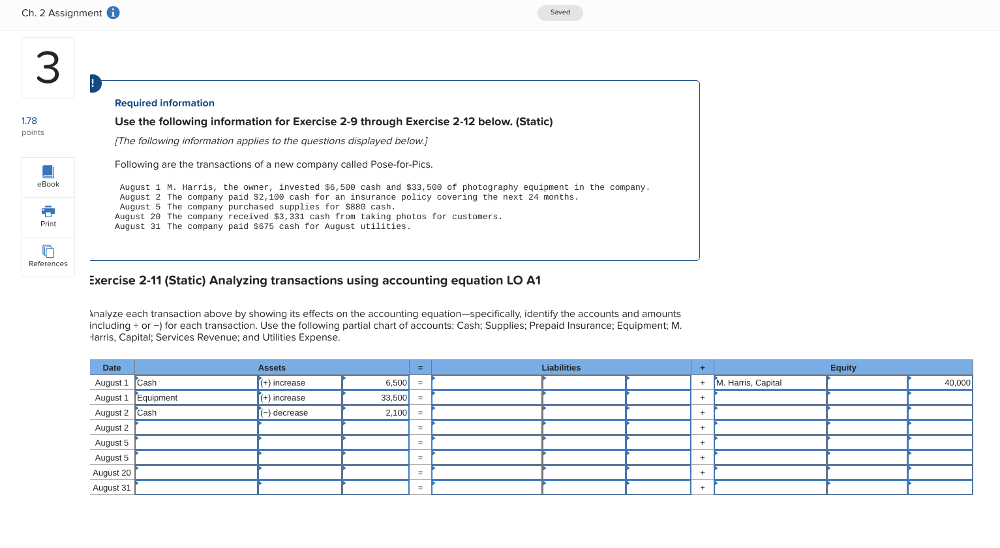Click August 1 liabilities account cell
Viewport: 1000px width, 548px height.
[x=487, y=383]
